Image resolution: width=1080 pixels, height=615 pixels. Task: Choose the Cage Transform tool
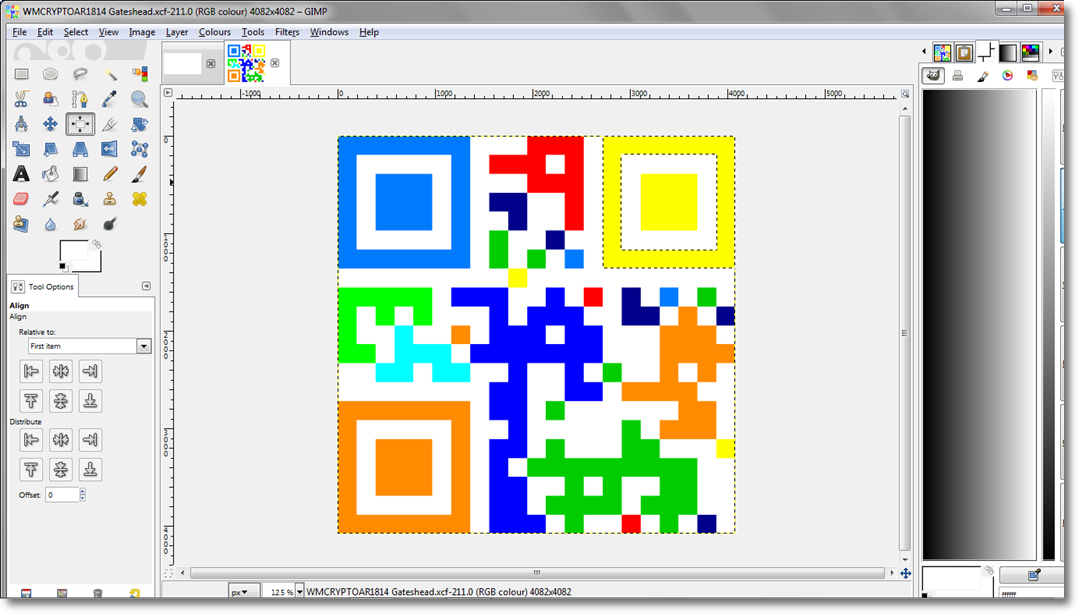(x=139, y=149)
